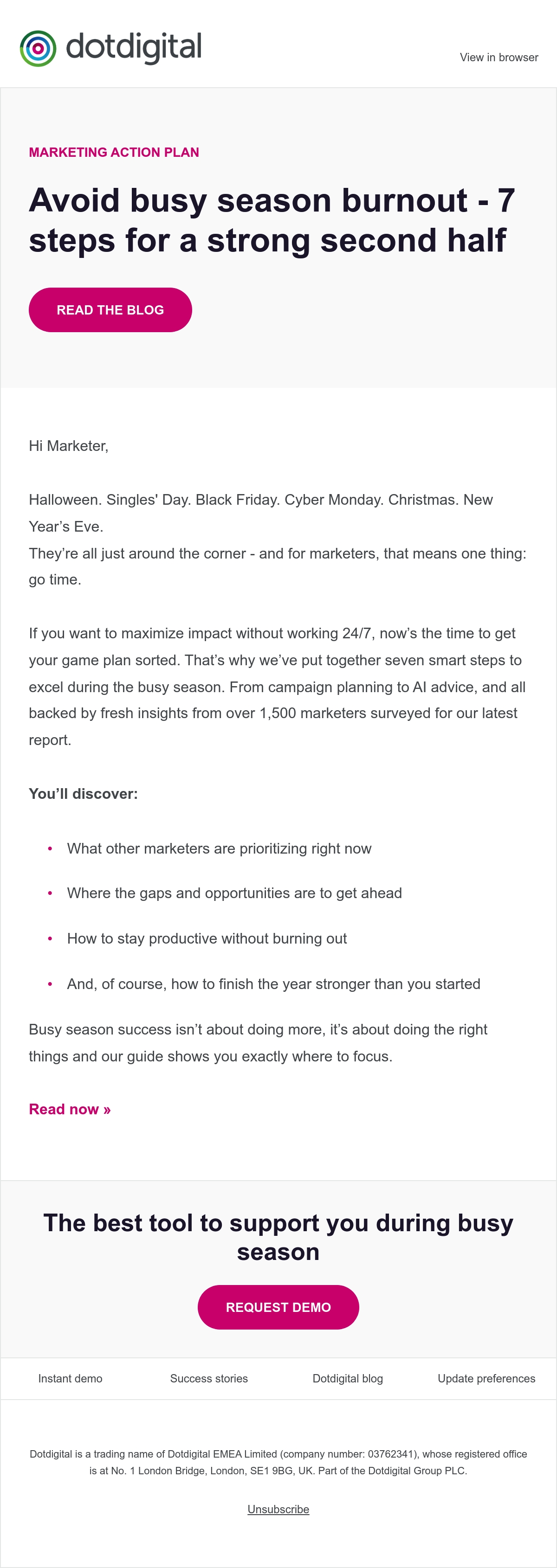Click the Read the Blog button

(x=110, y=310)
